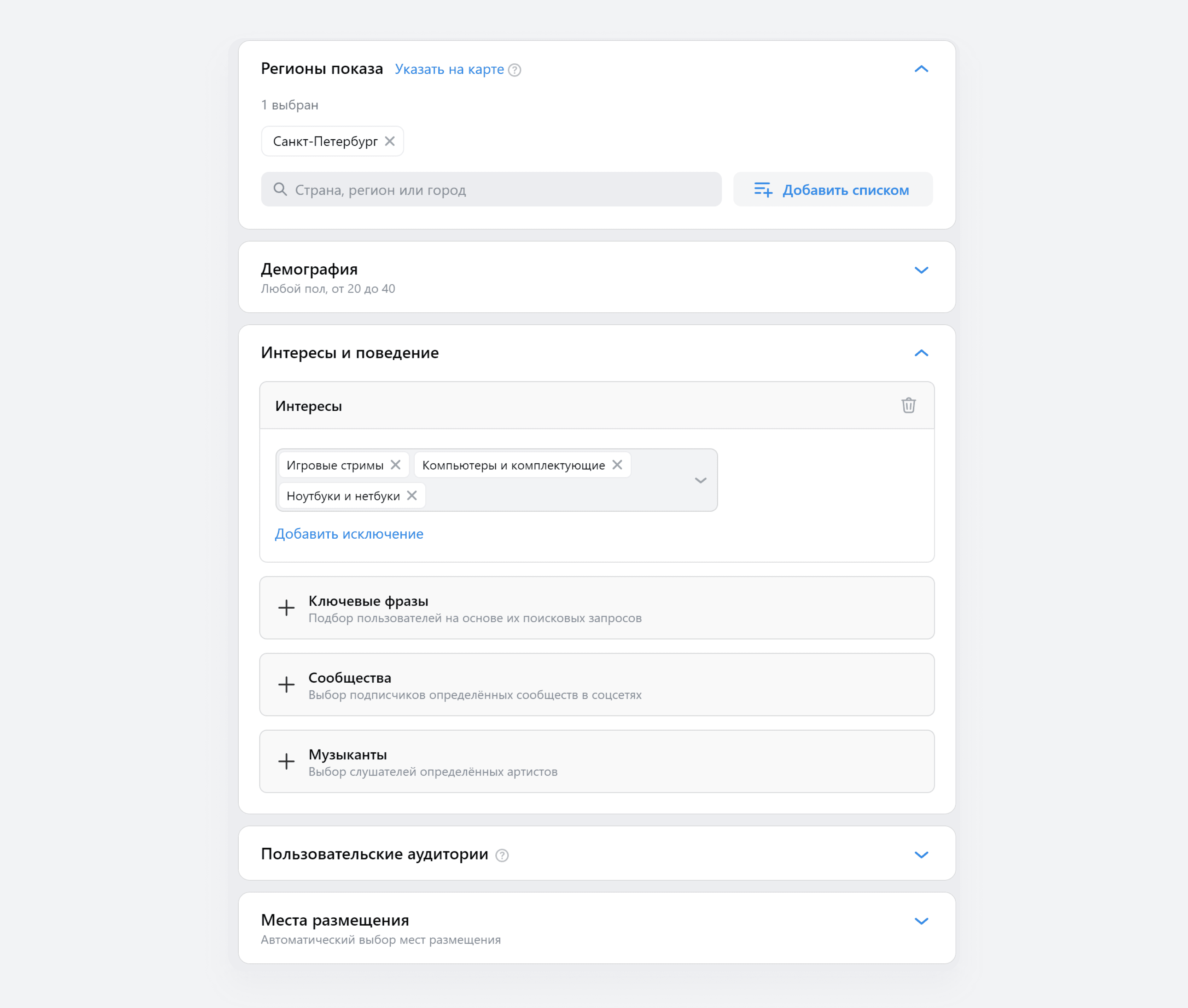Open the Указать на карте link
This screenshot has width=1188, height=1008.
[449, 69]
